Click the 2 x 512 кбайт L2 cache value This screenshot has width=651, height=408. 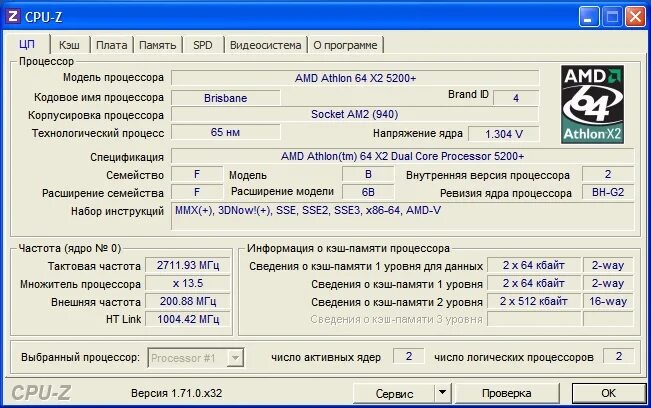pyautogui.click(x=534, y=301)
